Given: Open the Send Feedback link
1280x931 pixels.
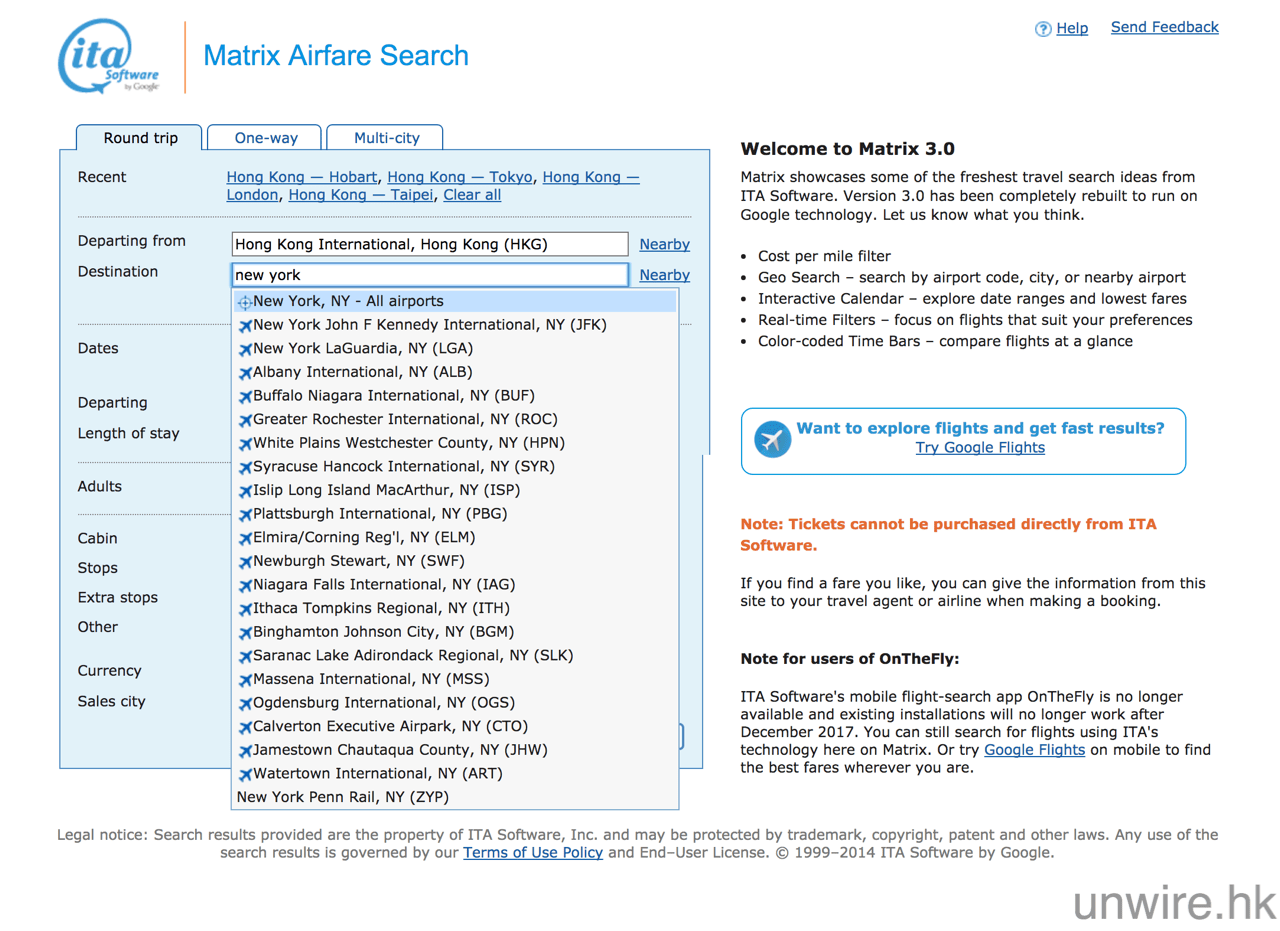Looking at the screenshot, I should coord(1164,27).
